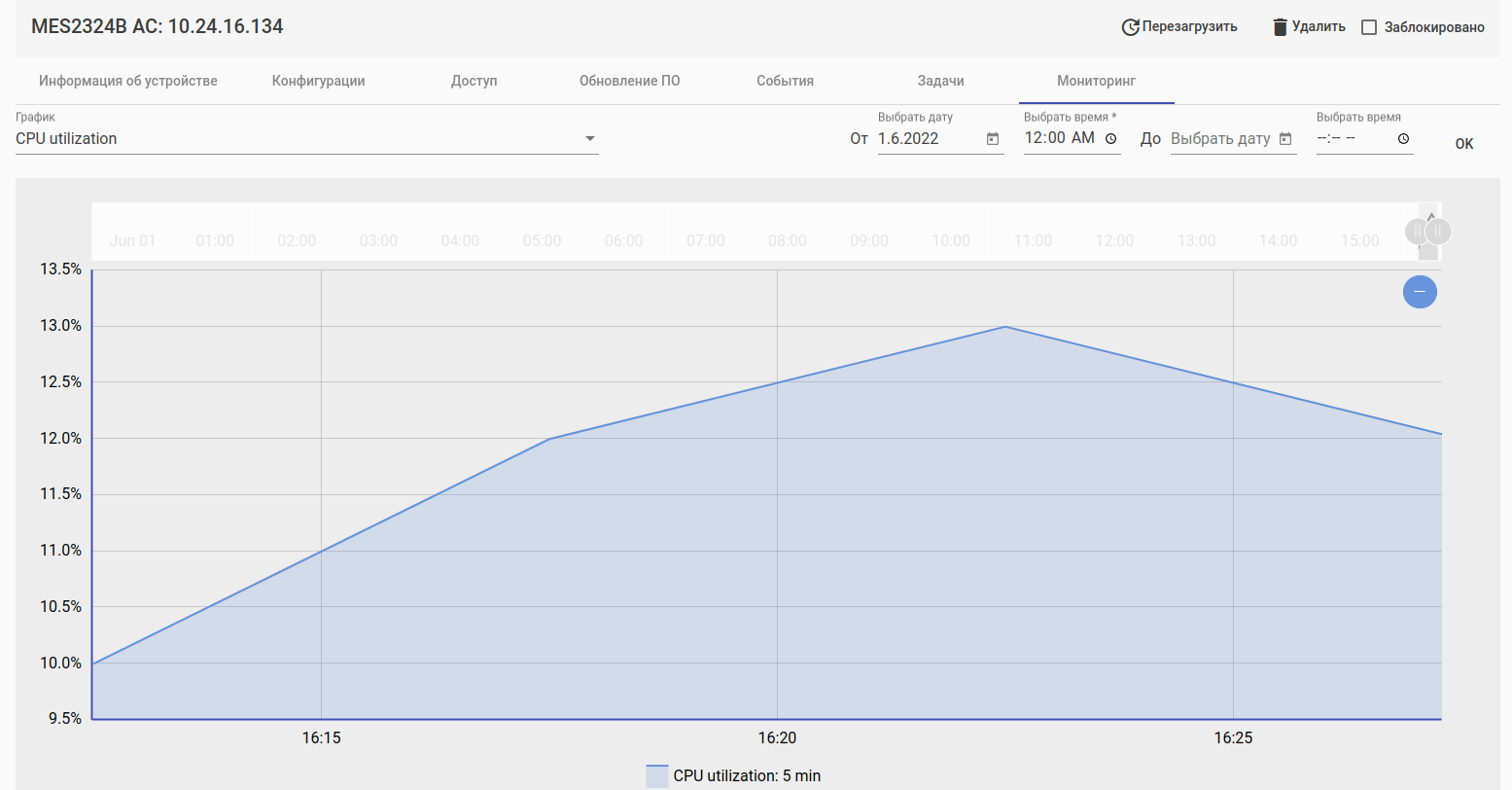1512x790 pixels.
Task: Click the 13.5% y-axis label
Action: (60, 269)
